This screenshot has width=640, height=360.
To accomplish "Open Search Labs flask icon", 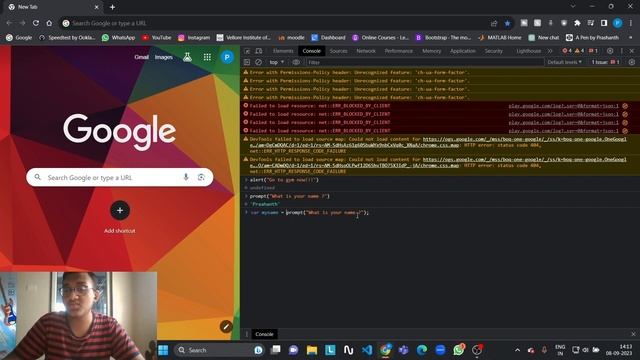I will (x=187, y=57).
